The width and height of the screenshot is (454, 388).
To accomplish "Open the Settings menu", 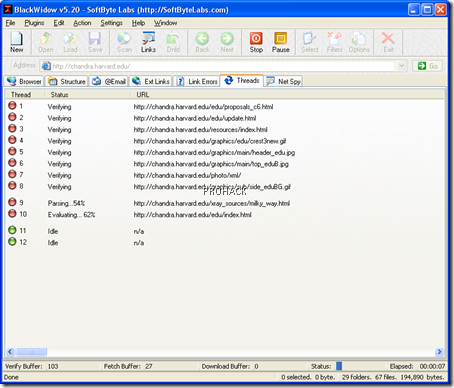I will click(112, 23).
